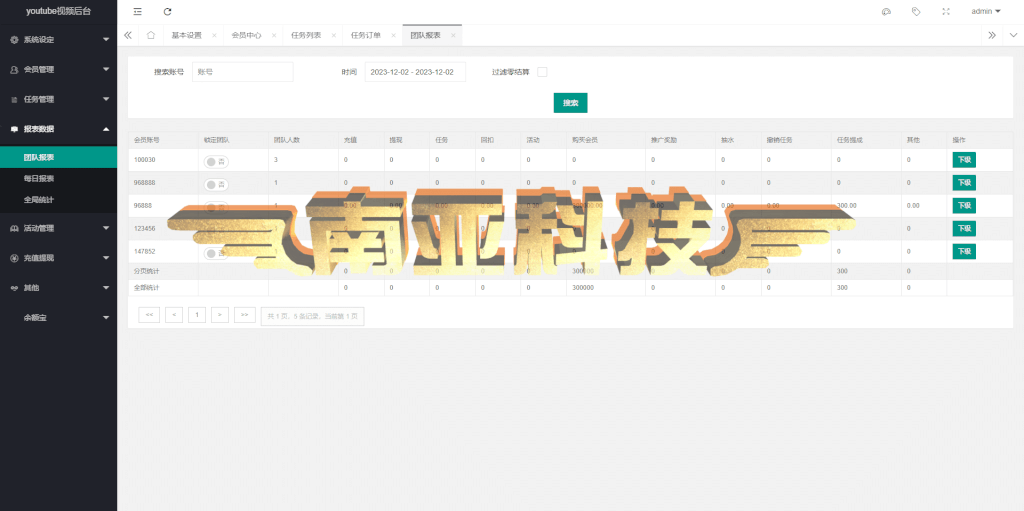Toggle 锁定团队 switch for account 100030
The image size is (1024, 511).
[x=216, y=161]
